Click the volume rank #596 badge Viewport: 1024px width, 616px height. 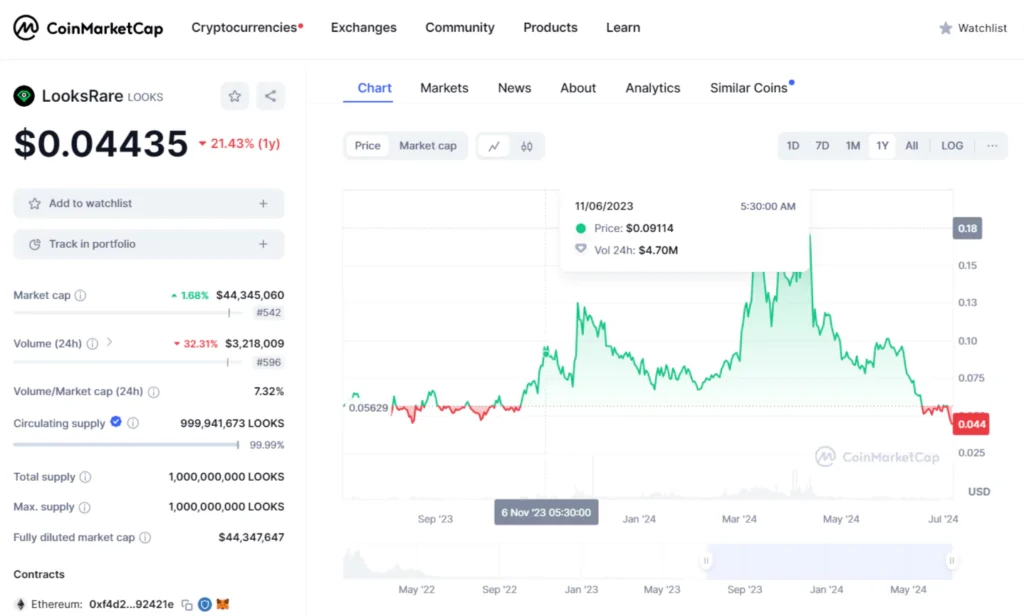pos(268,363)
